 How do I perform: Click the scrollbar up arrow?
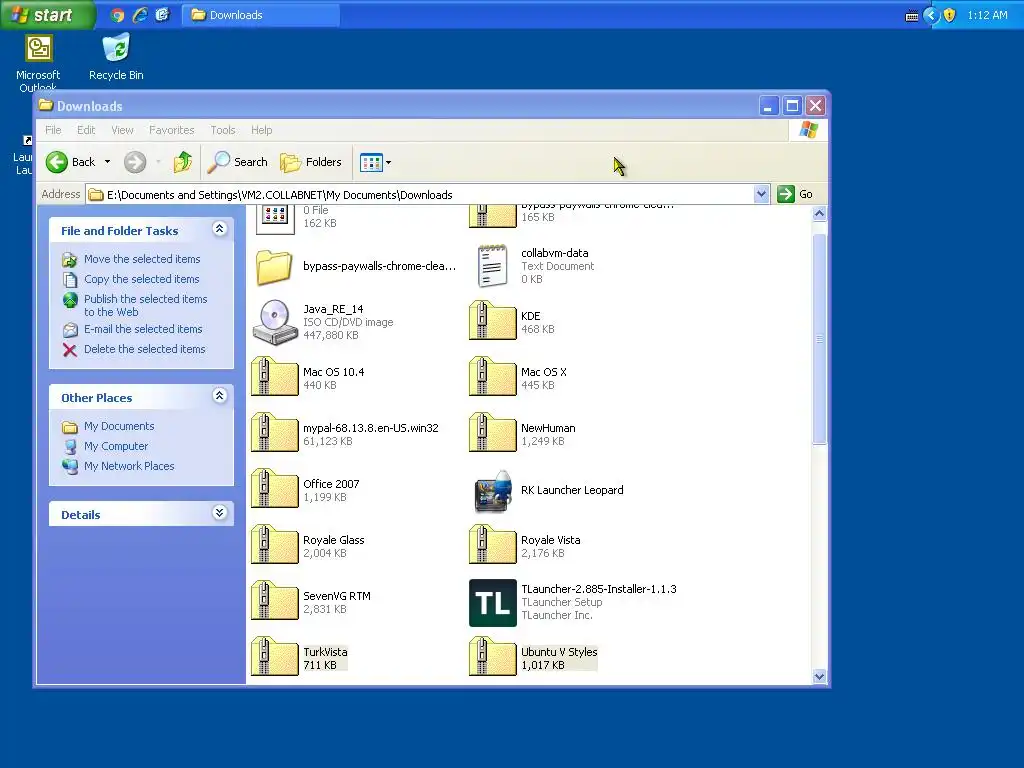pyautogui.click(x=820, y=214)
